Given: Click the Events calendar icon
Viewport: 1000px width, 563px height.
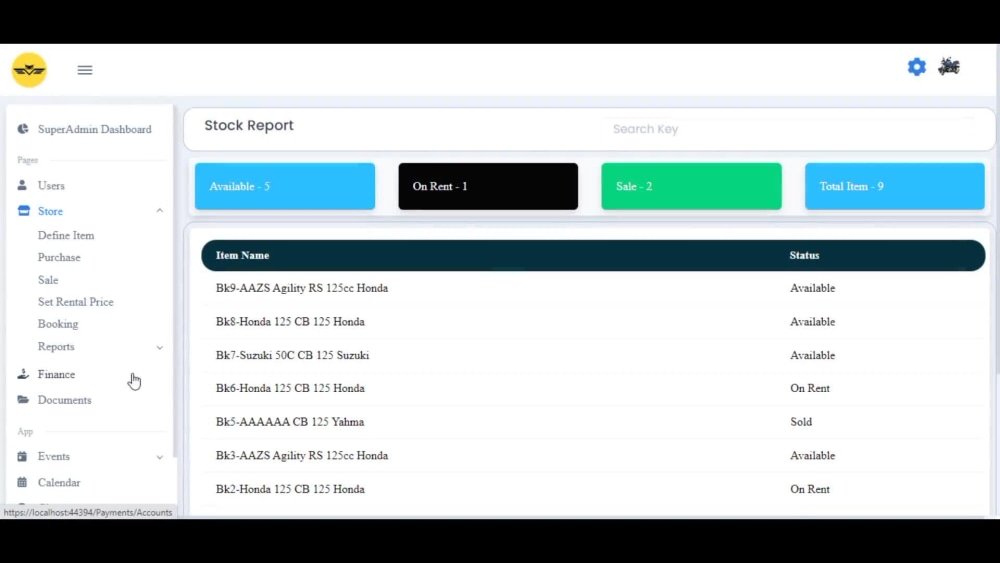Looking at the screenshot, I should [22, 456].
